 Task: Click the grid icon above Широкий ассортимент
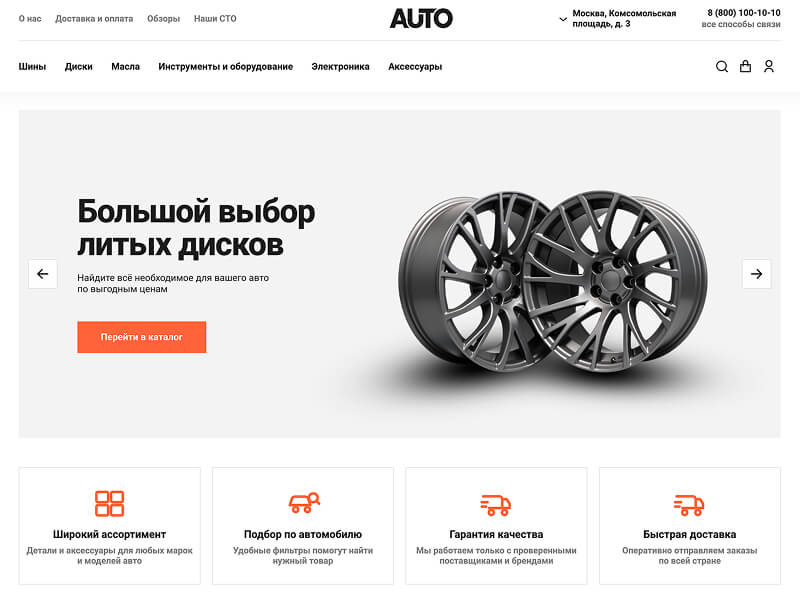(x=109, y=503)
